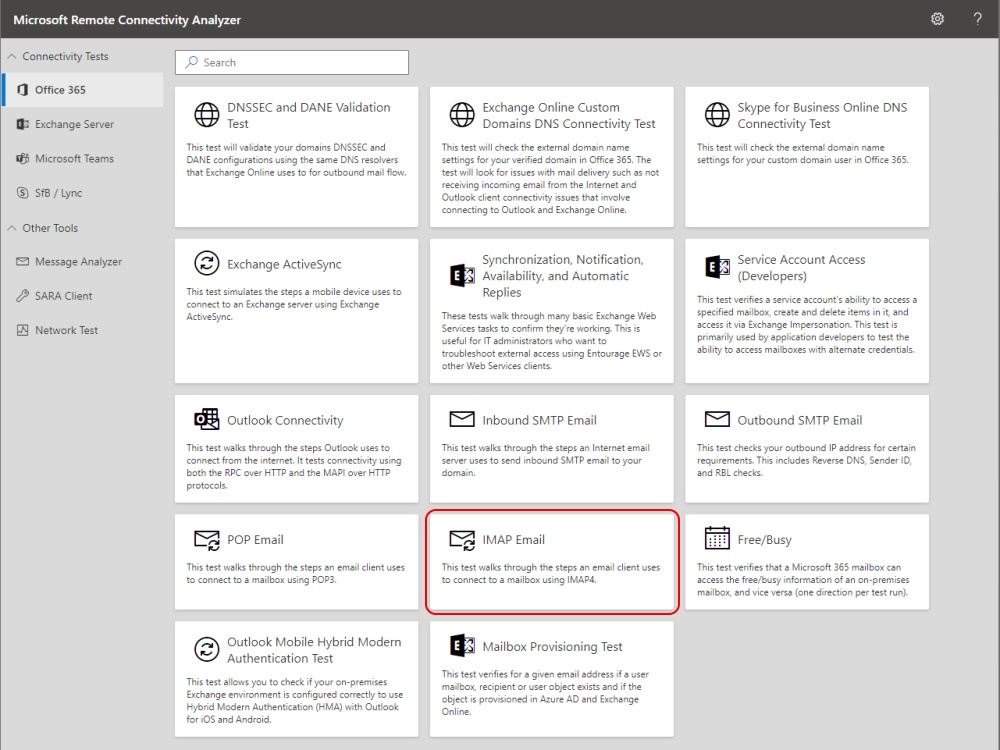1000x750 pixels.
Task: Click the Message Analyzer envelope icon
Action: [x=22, y=261]
